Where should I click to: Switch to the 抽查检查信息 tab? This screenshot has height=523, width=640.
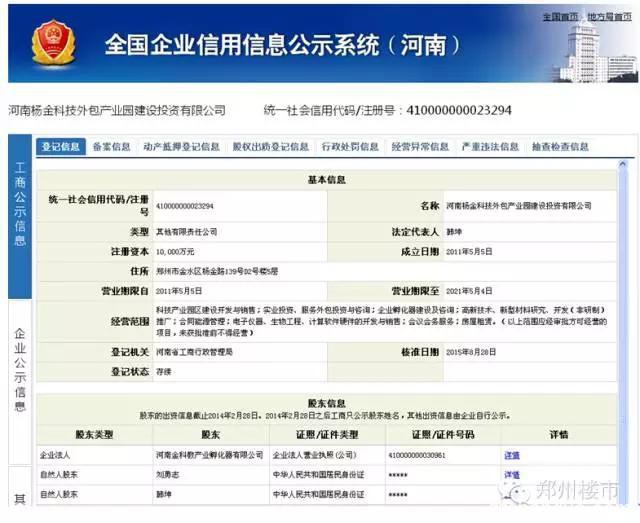tap(560, 147)
